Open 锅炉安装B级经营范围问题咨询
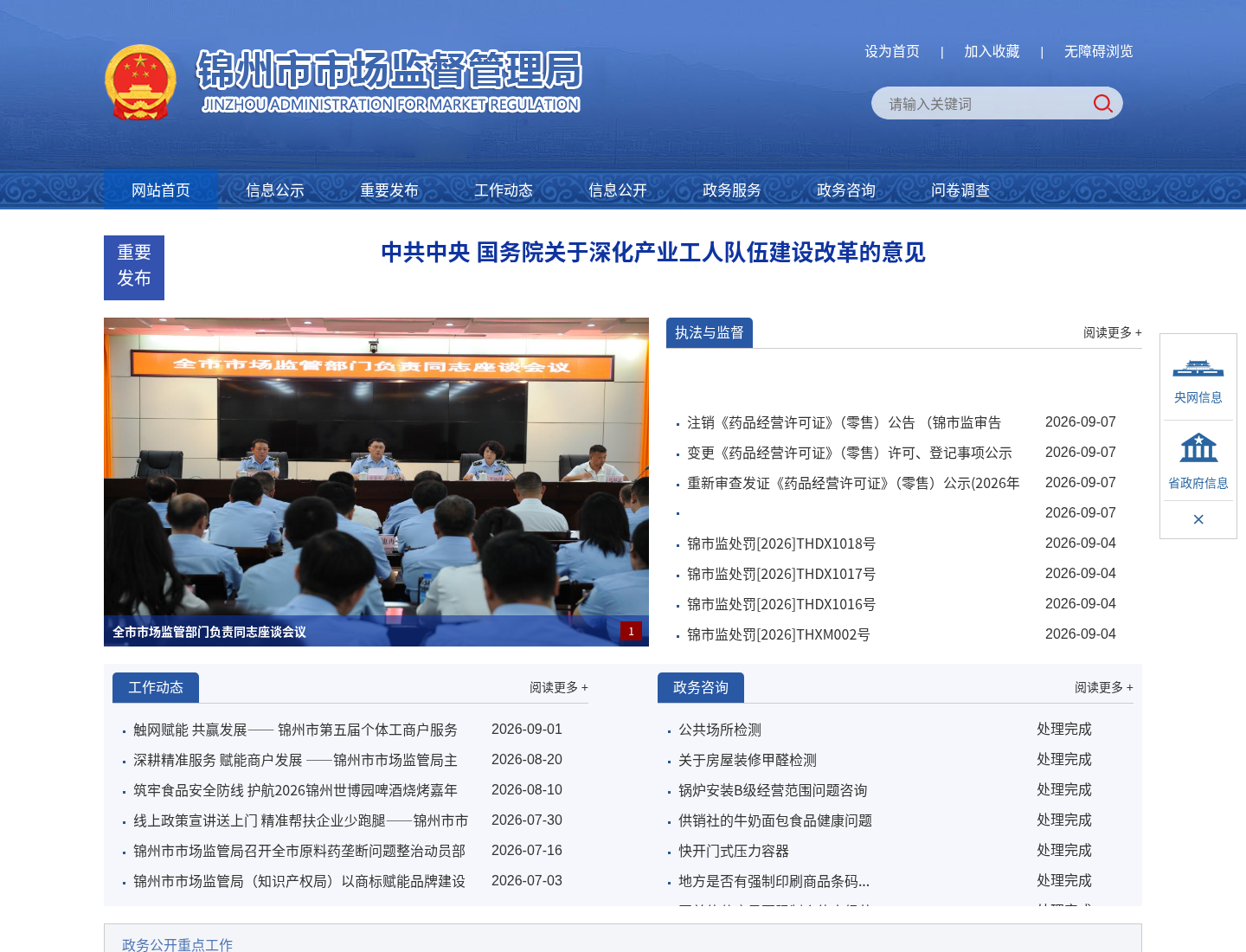 point(773,790)
